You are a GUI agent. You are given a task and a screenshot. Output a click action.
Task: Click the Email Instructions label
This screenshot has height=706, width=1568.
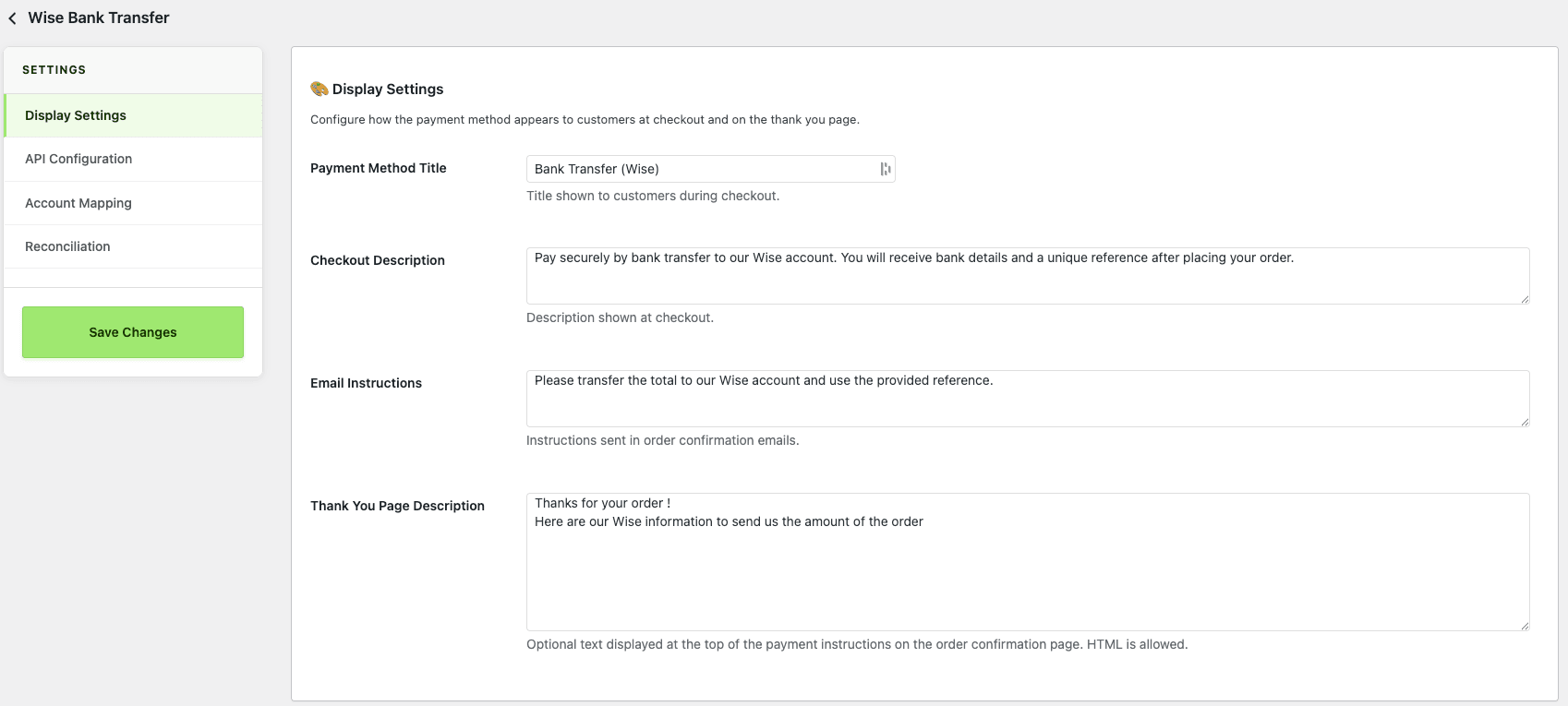[x=366, y=383]
